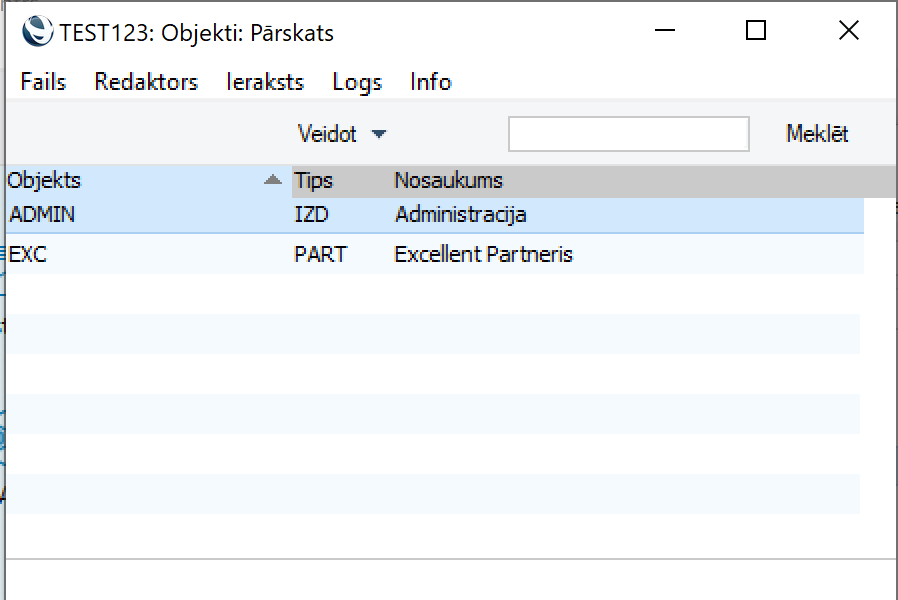
Task: Toggle the sort arrow in Objekts column
Action: click(272, 181)
